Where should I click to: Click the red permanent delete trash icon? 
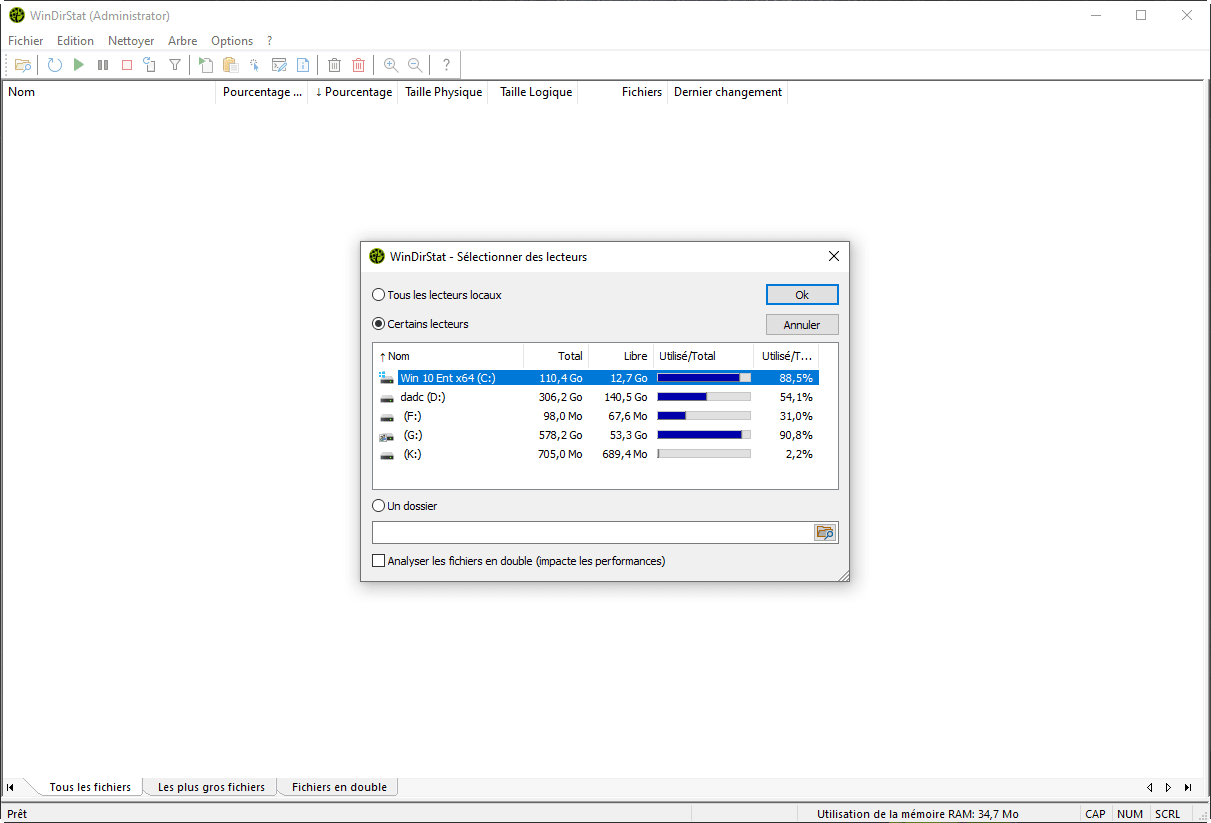pyautogui.click(x=359, y=65)
